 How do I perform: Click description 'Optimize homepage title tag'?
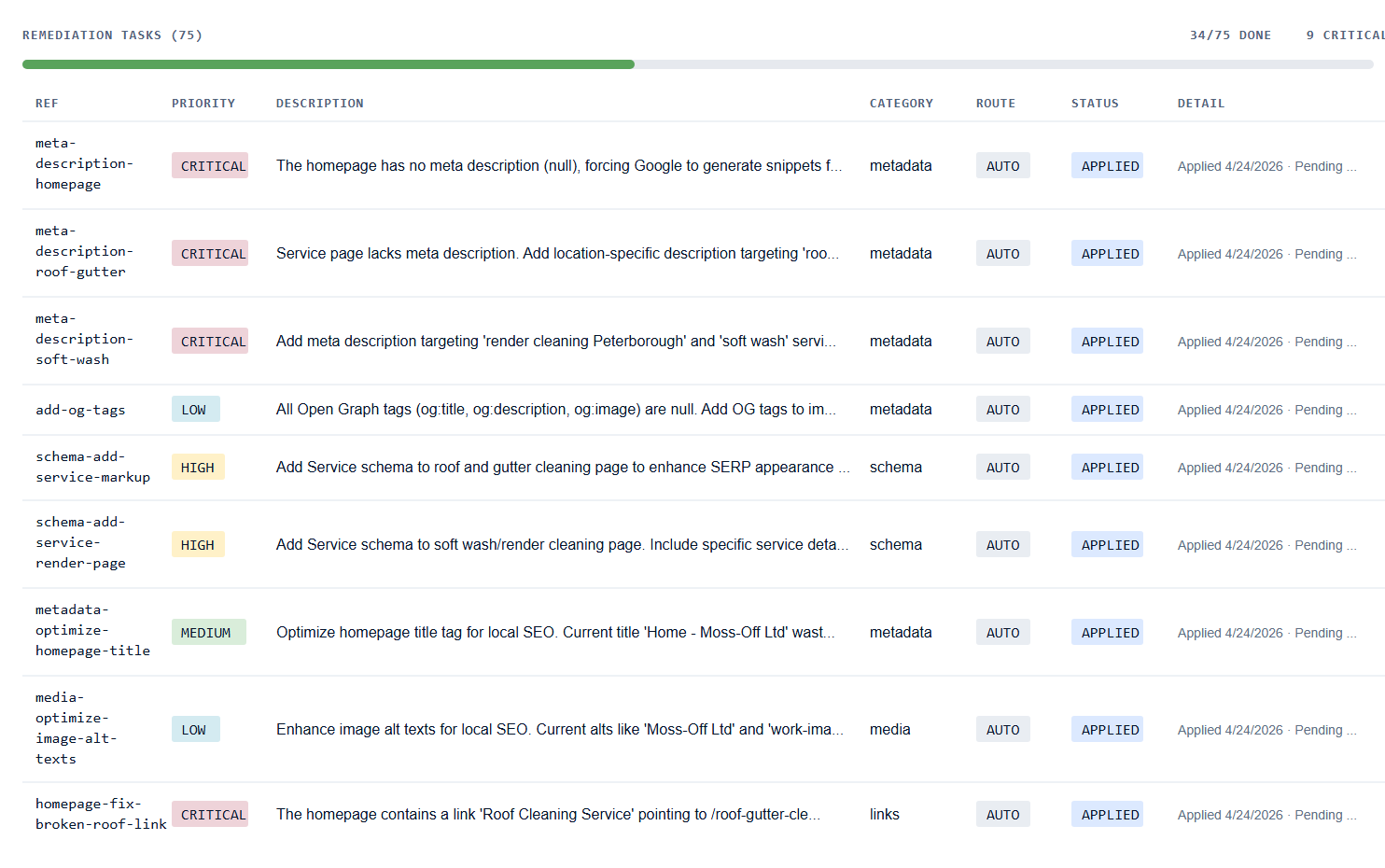(x=556, y=632)
